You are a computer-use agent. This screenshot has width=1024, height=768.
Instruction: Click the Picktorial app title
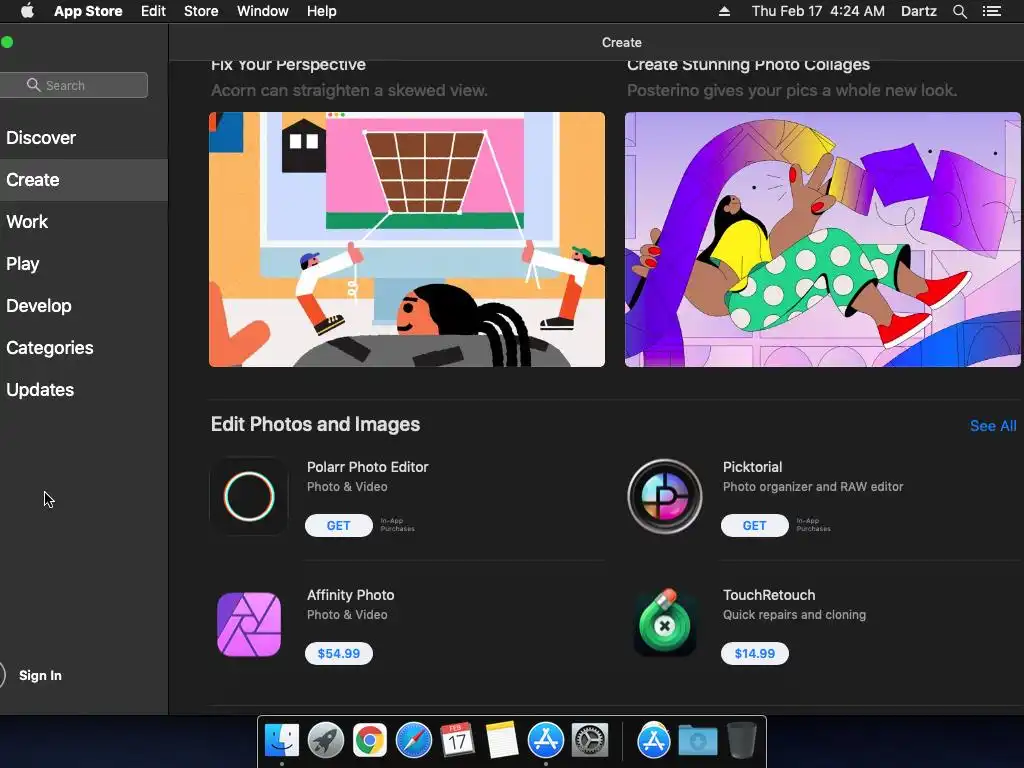coord(752,467)
